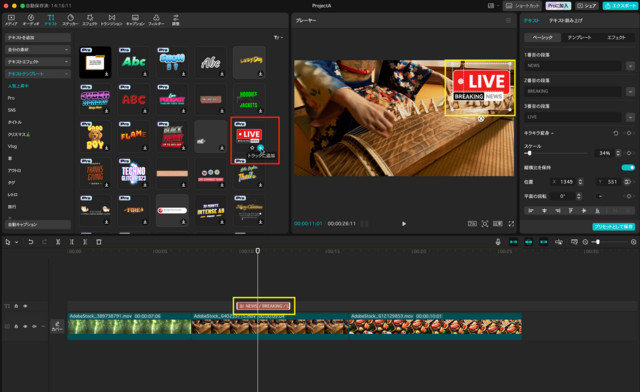
Task: Click download icon on green Abc template
Action: pyautogui.click(x=145, y=74)
